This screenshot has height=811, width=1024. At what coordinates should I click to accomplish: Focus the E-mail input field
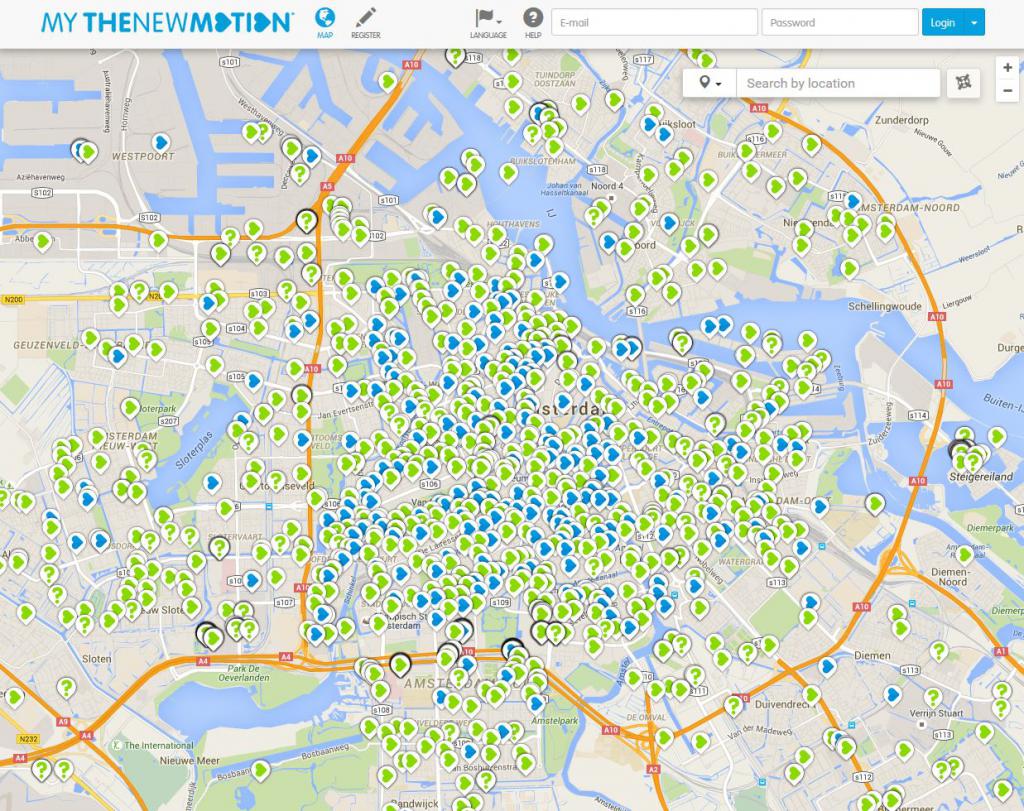click(x=654, y=22)
